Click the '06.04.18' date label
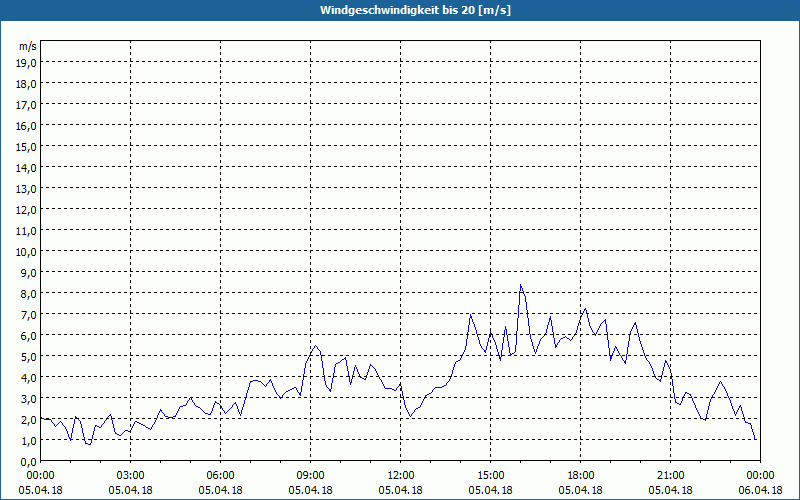800x500 pixels. [760, 490]
